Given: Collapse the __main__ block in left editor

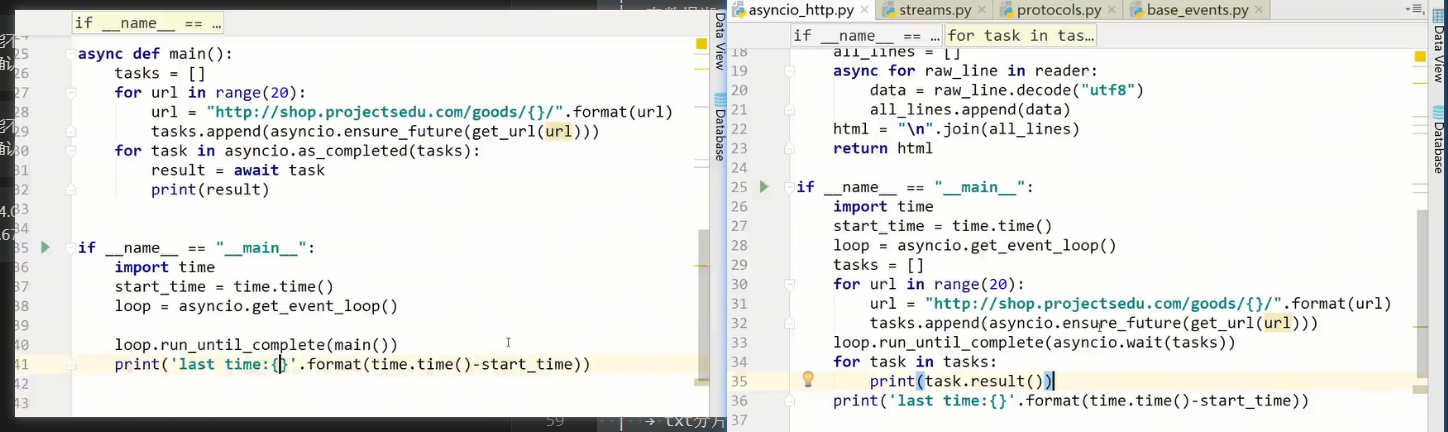Looking at the screenshot, I should point(69,247).
